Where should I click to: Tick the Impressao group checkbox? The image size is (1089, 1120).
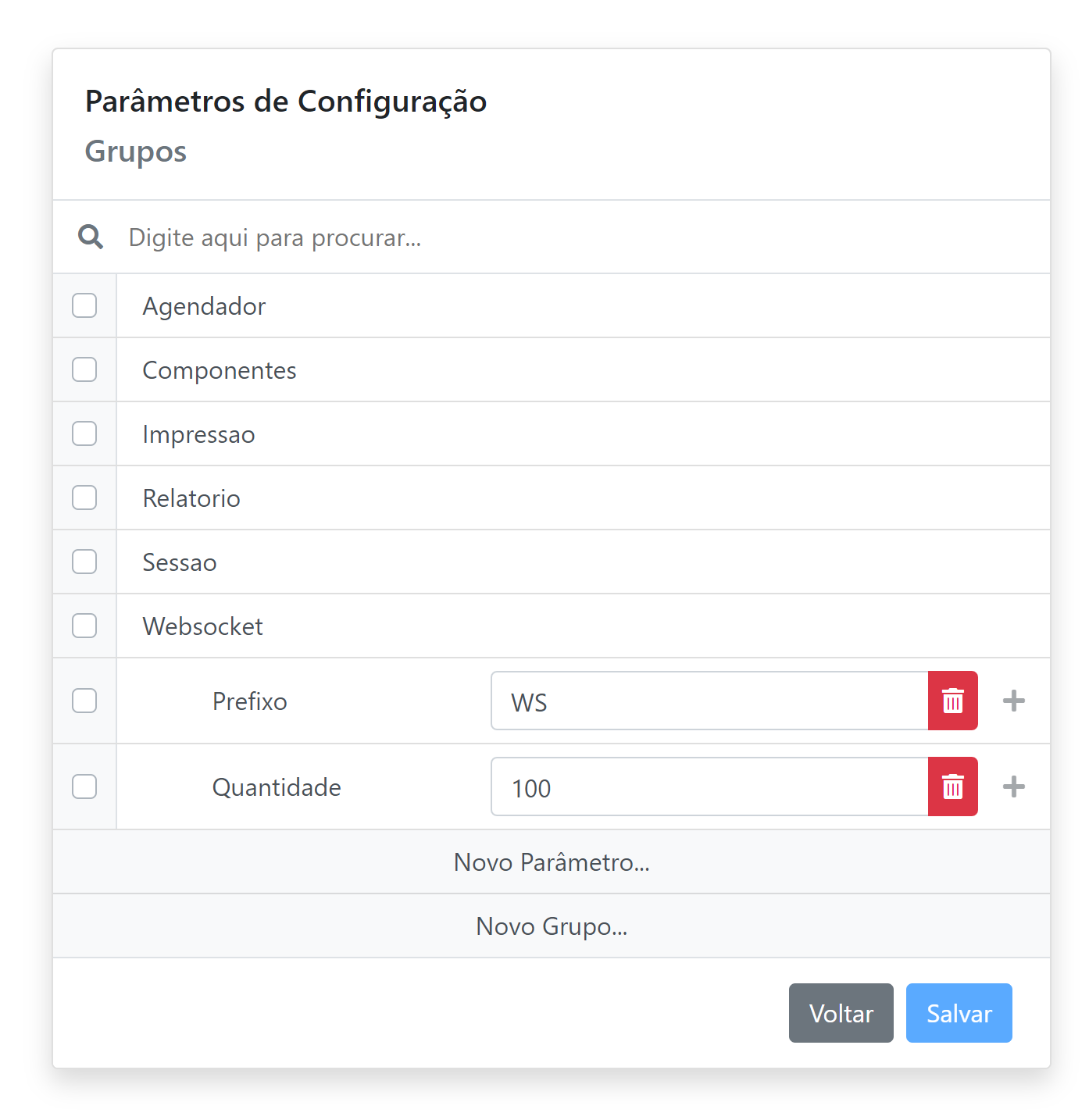click(84, 433)
